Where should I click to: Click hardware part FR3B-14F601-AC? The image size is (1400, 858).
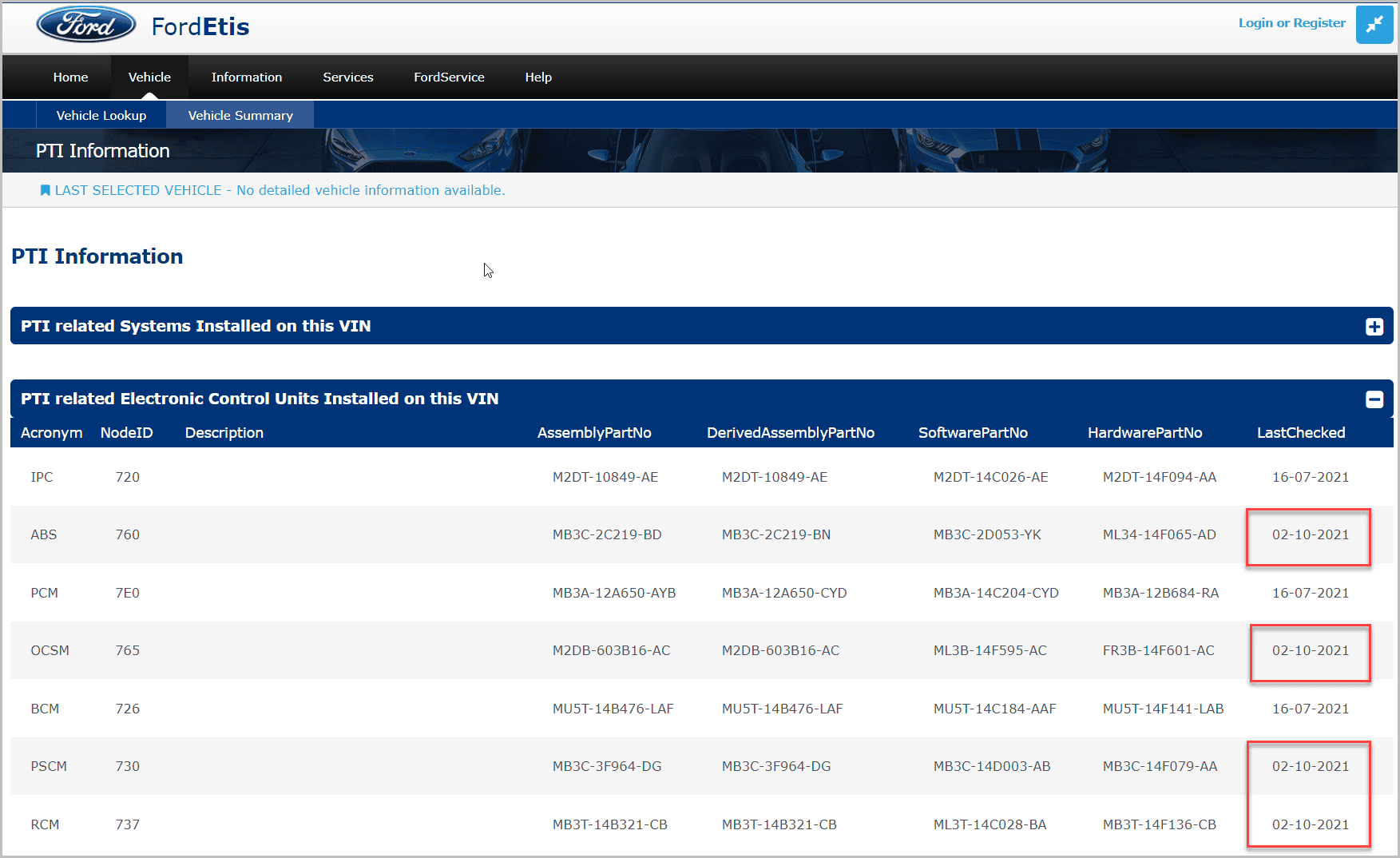point(1159,650)
